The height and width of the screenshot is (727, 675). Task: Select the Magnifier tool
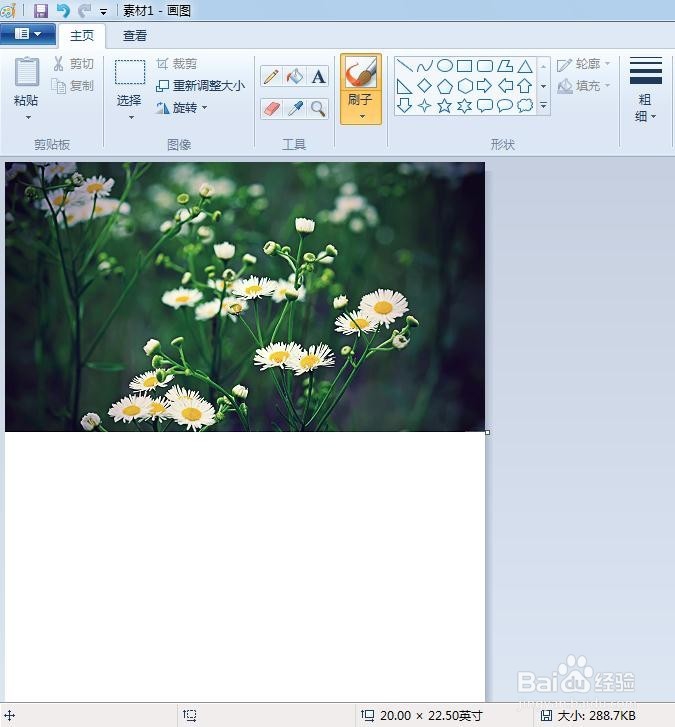318,109
